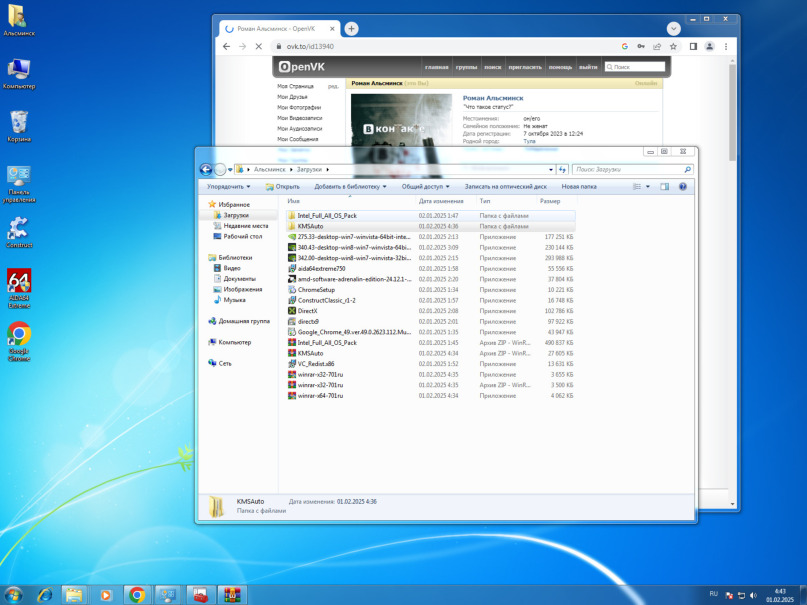Click the Internet Explorer taskbar icon
Screen dimensions: 807x605
pos(44,594)
